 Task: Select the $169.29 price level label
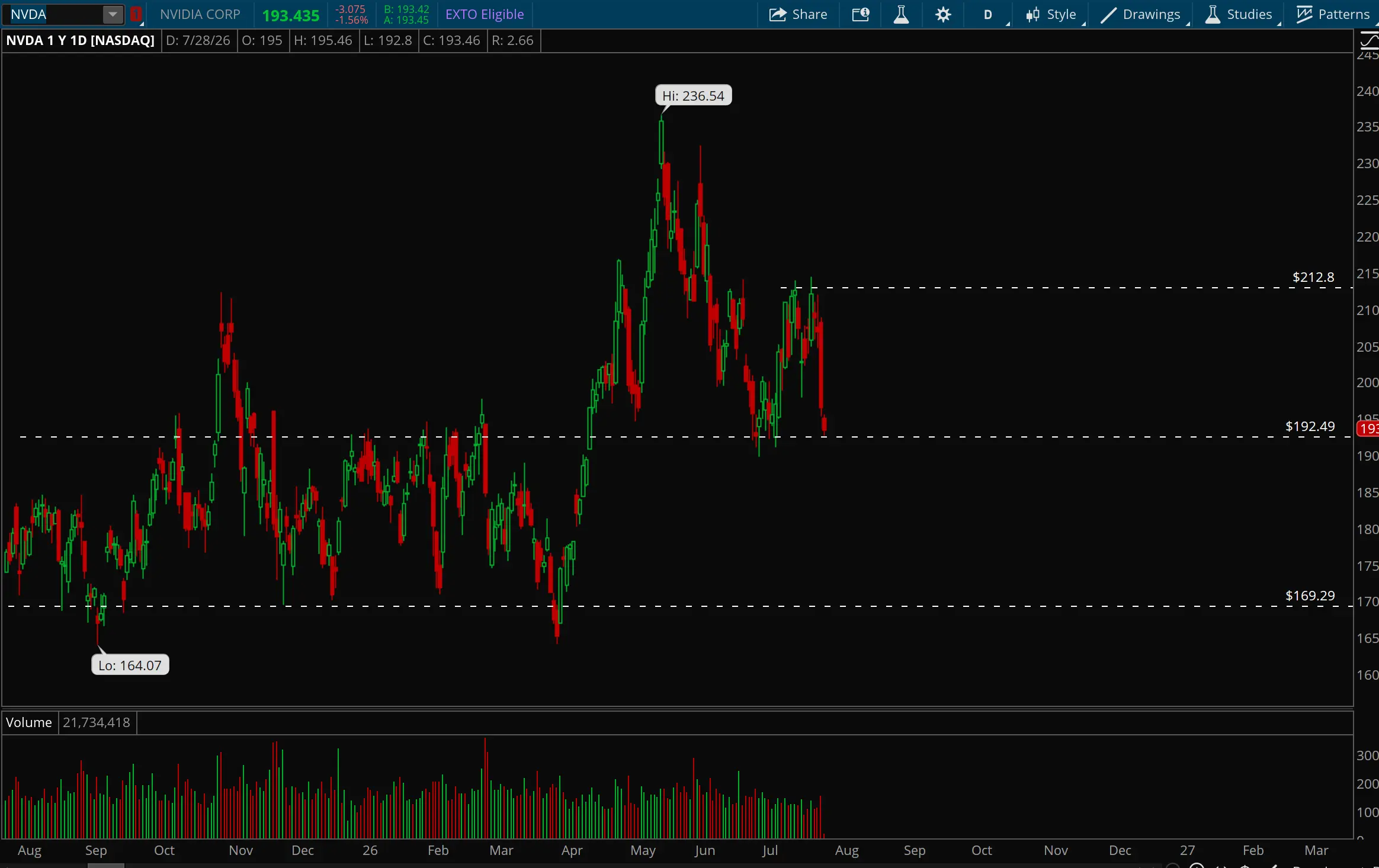point(1310,596)
